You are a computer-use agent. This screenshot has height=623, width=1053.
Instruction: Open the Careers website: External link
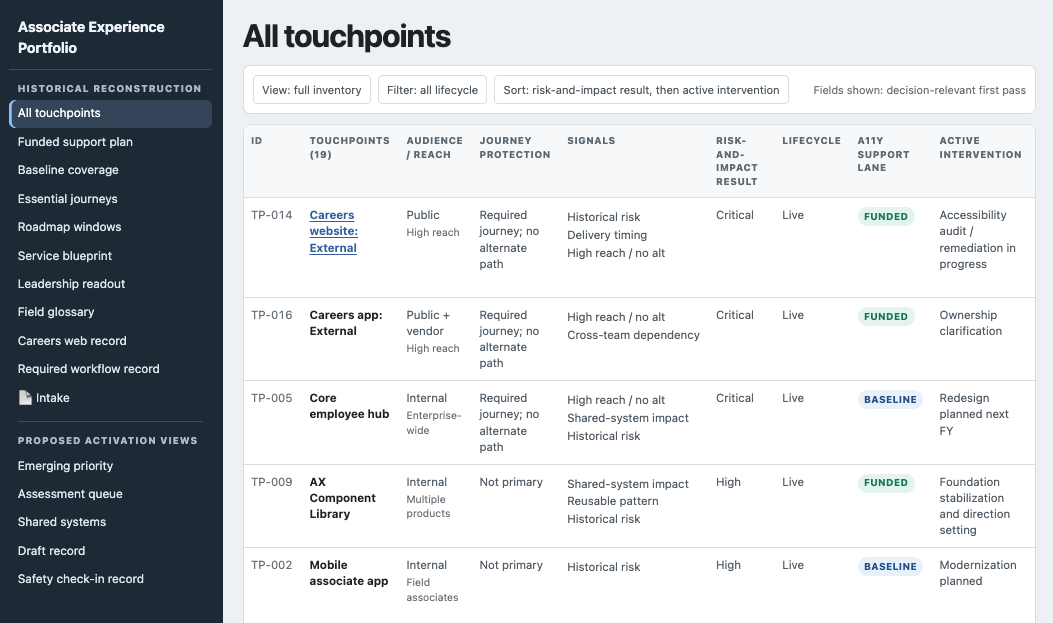click(x=334, y=232)
